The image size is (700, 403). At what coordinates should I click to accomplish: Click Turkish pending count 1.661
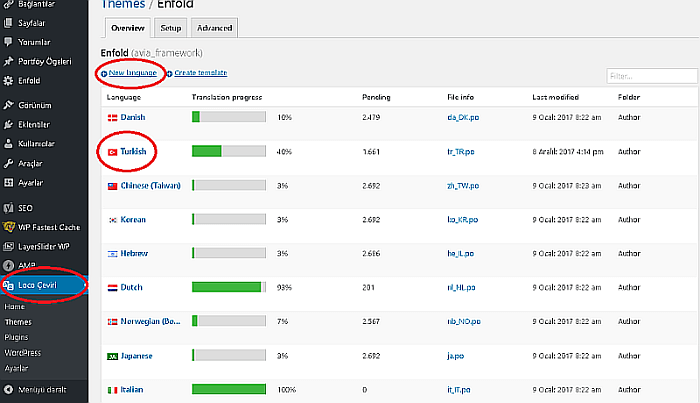[371, 152]
